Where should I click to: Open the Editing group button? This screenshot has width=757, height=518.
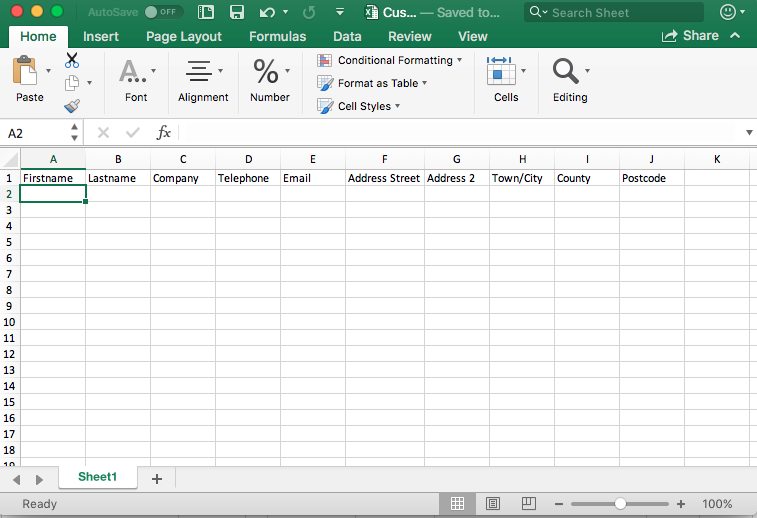570,80
